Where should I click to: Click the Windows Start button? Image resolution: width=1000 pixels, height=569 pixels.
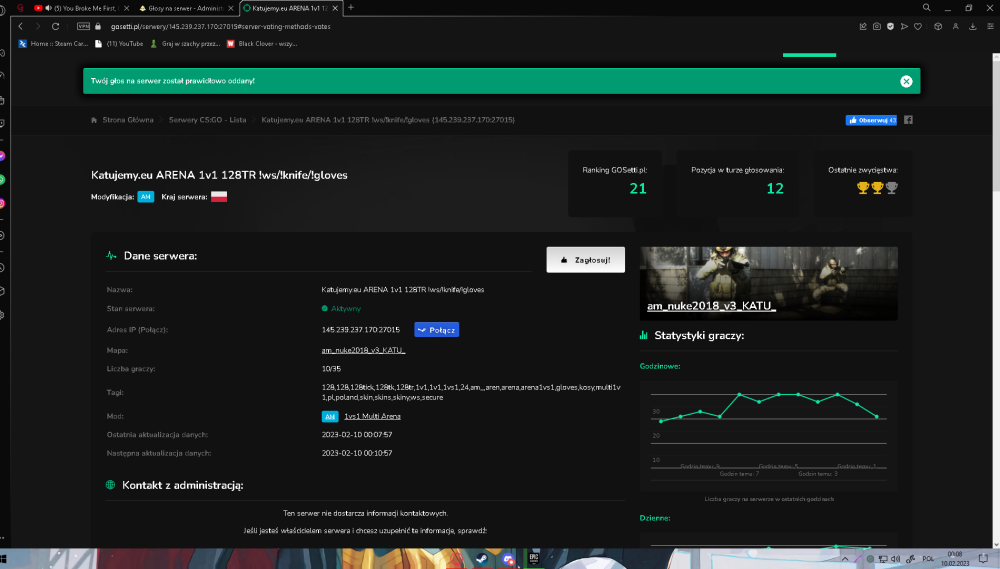point(3,559)
